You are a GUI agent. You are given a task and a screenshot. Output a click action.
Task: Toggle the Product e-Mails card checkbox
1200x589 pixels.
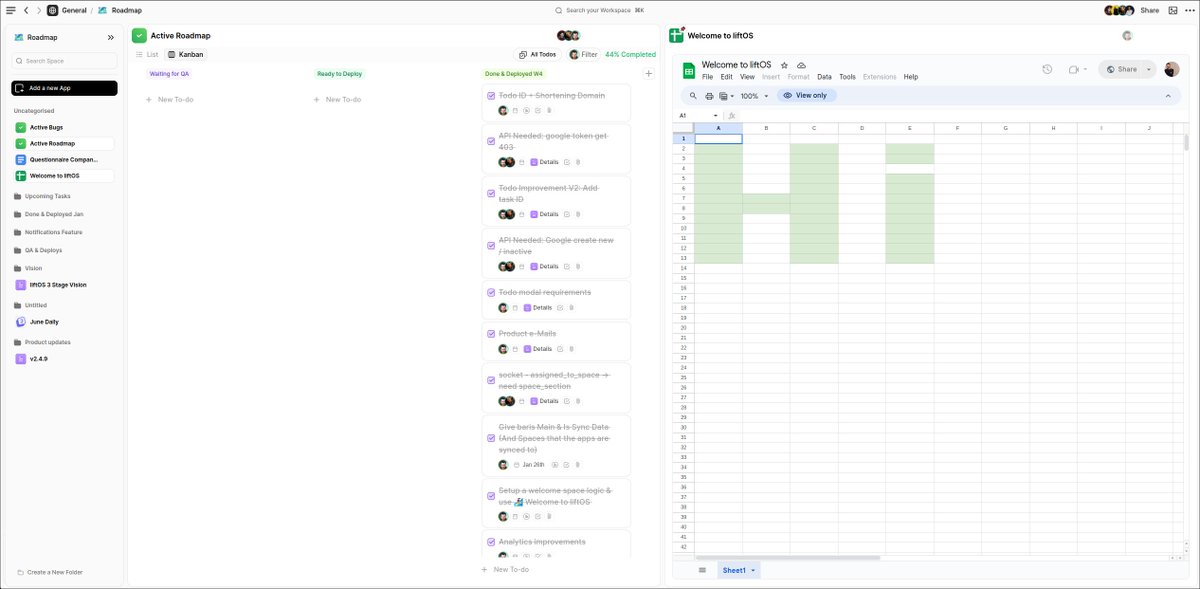tap(490, 333)
